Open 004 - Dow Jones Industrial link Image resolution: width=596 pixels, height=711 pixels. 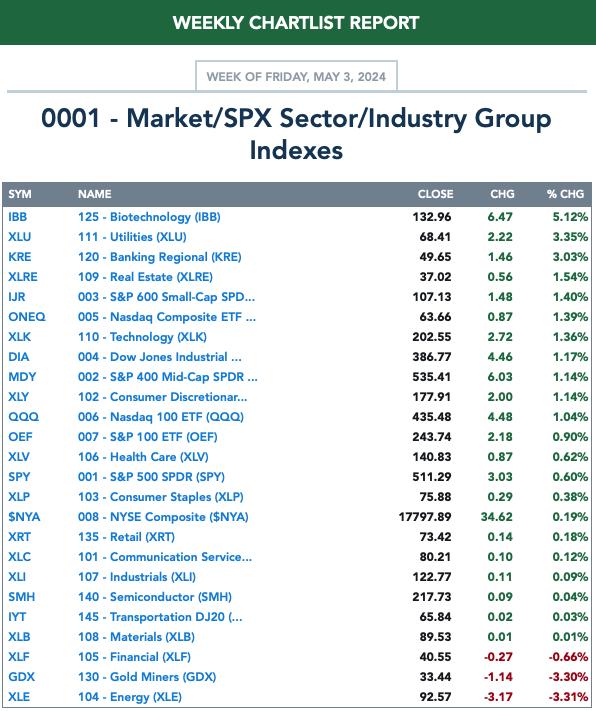(159, 357)
